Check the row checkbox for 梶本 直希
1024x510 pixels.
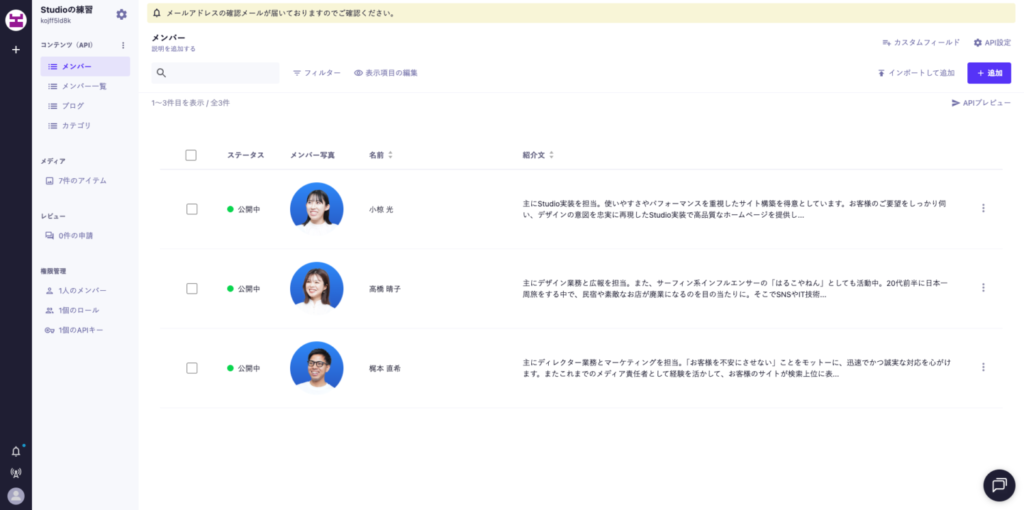(x=191, y=368)
